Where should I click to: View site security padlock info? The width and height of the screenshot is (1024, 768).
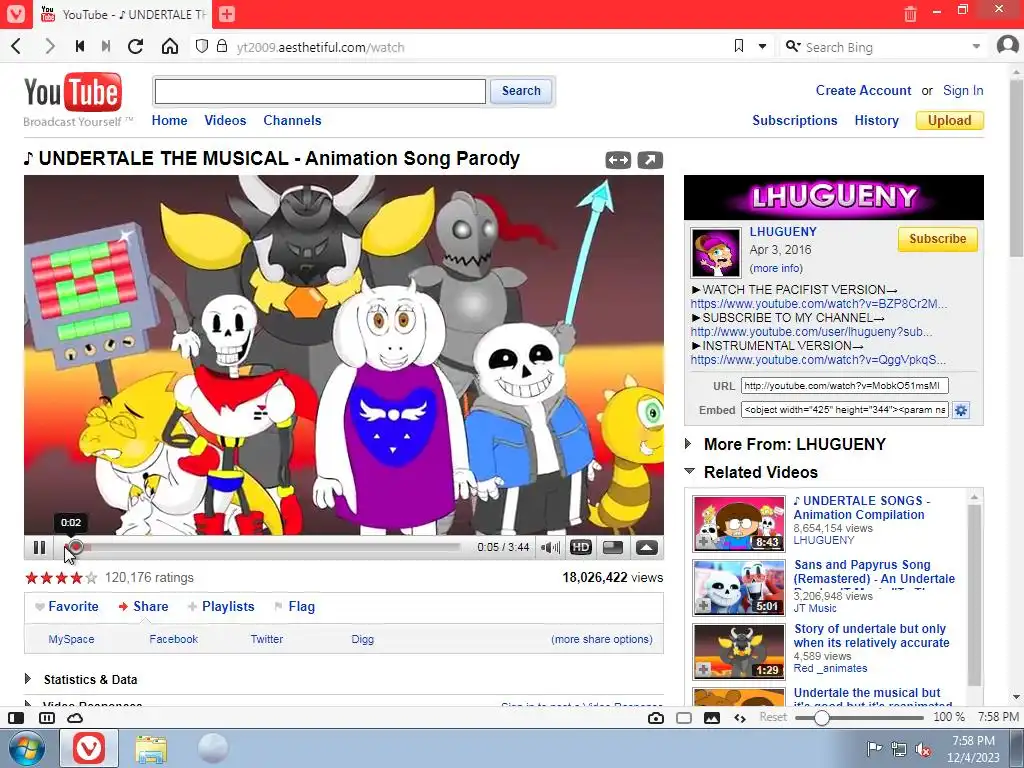point(222,46)
